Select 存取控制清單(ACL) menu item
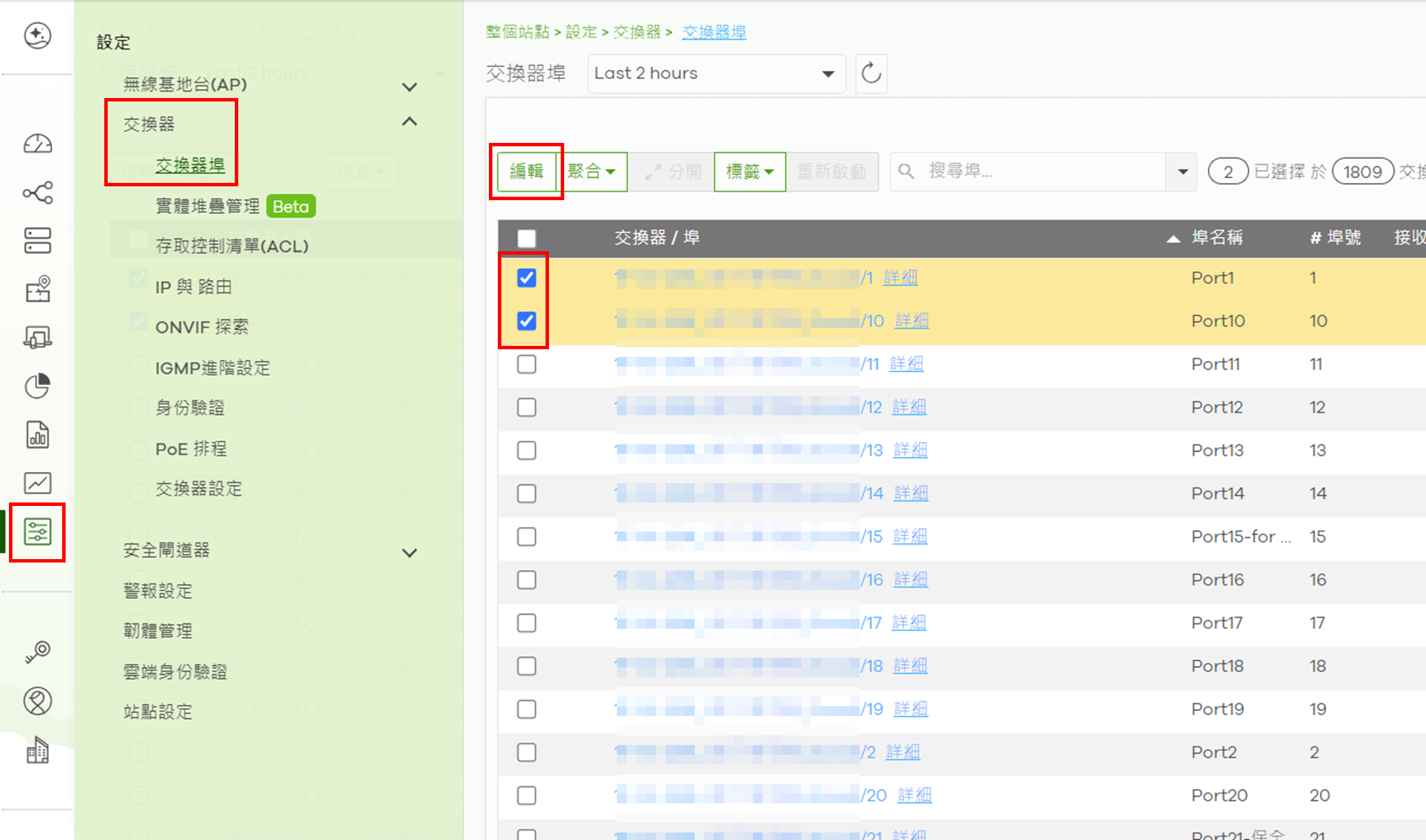This screenshot has width=1426, height=840. (231, 246)
